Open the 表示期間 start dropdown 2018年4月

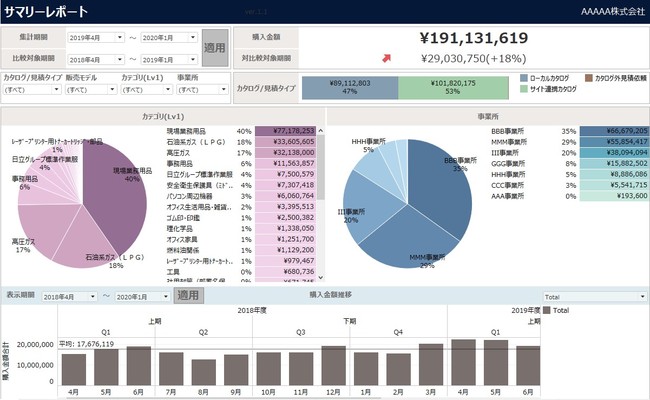69,297
